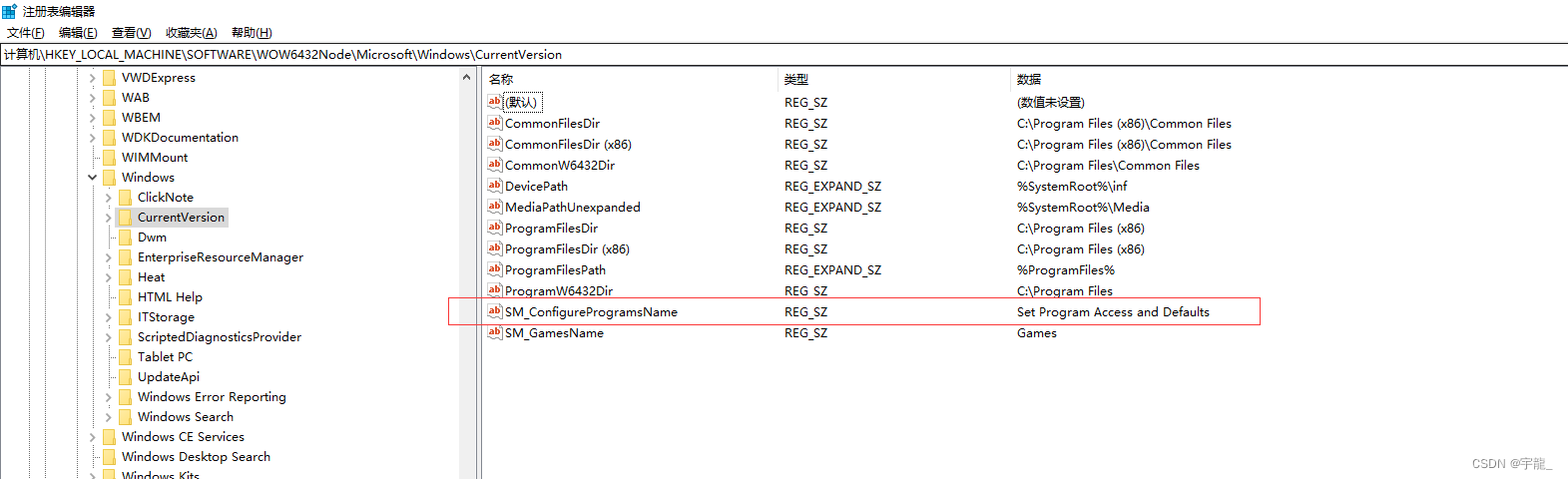The image size is (1568, 479).
Task: Expand the WDKDocumentation tree node
Action: point(92,138)
